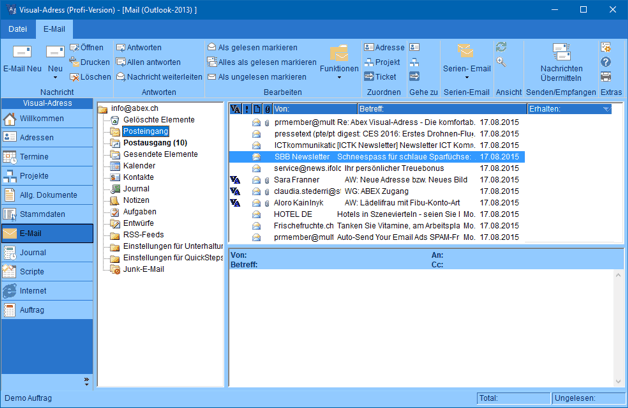Open the Postausgang (10) folder

tap(155, 143)
